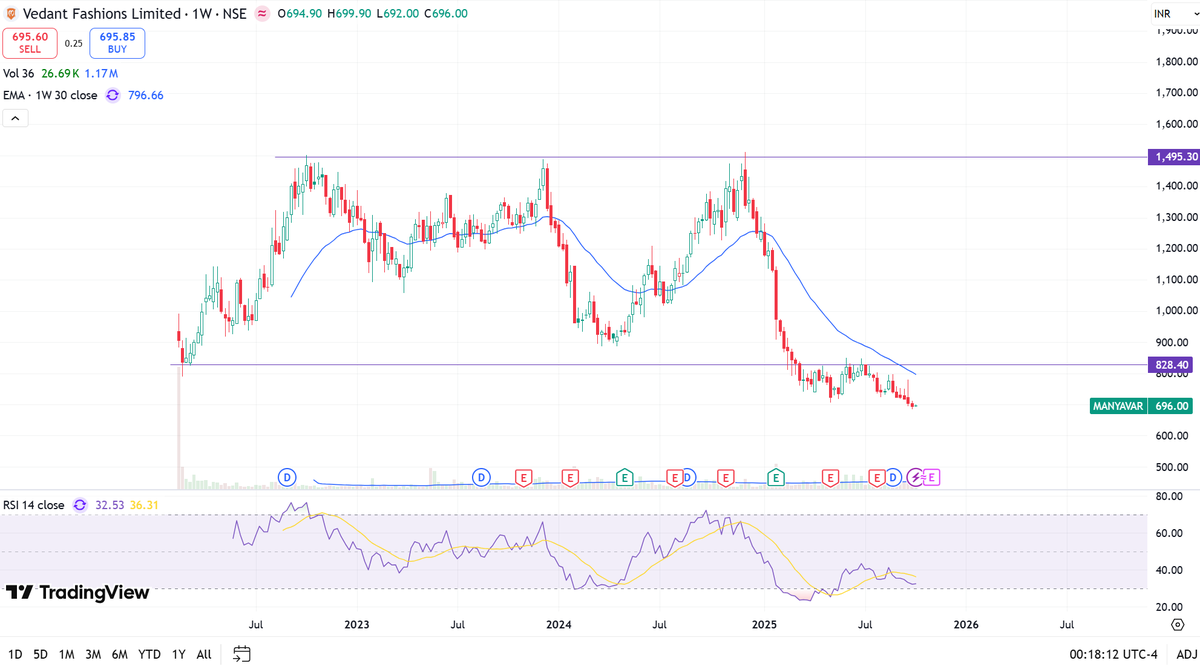Image resolution: width=1200 pixels, height=672 pixels.
Task: Click the purple 828.40 price level label
Action: point(1170,365)
